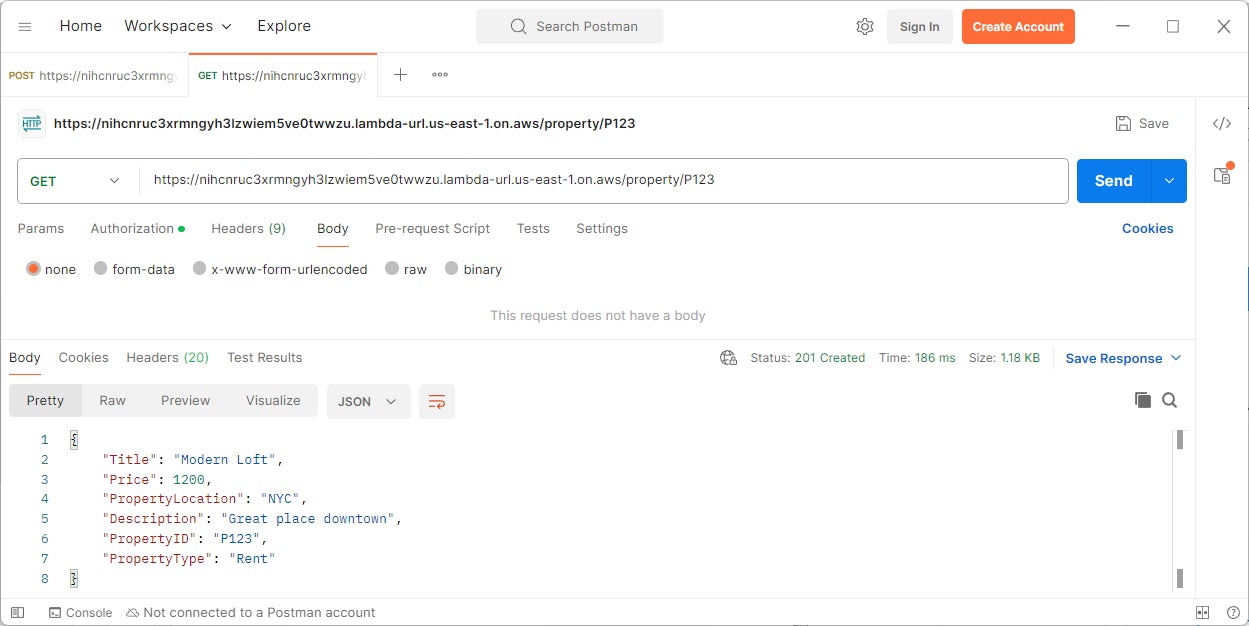Switch to the Raw response view
The width and height of the screenshot is (1249, 626).
click(111, 400)
